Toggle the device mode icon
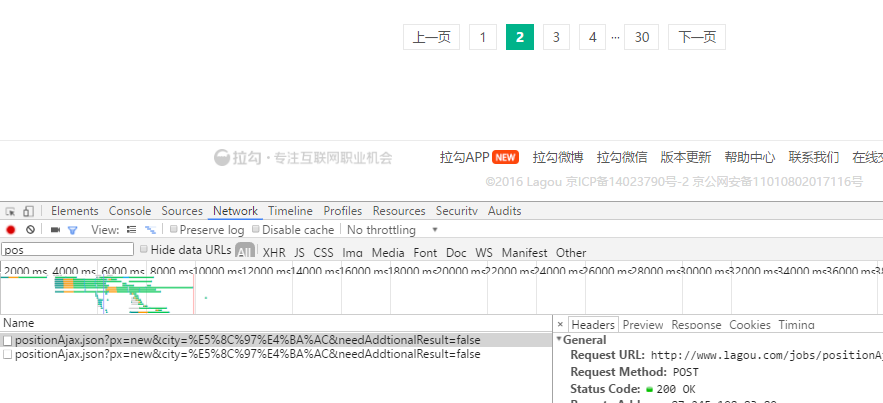The image size is (883, 403). pos(28,212)
